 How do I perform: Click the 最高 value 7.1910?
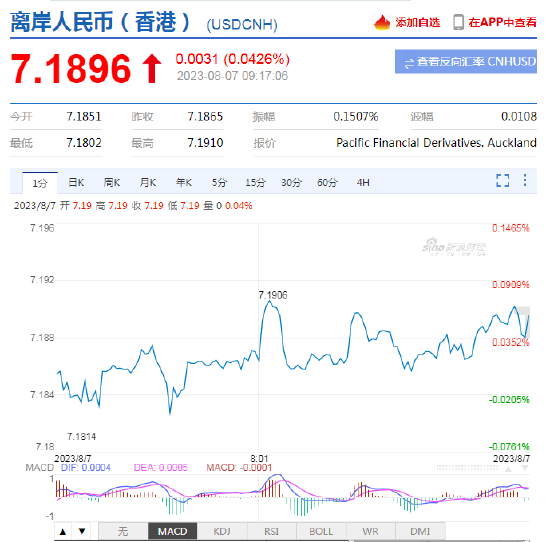pos(205,143)
